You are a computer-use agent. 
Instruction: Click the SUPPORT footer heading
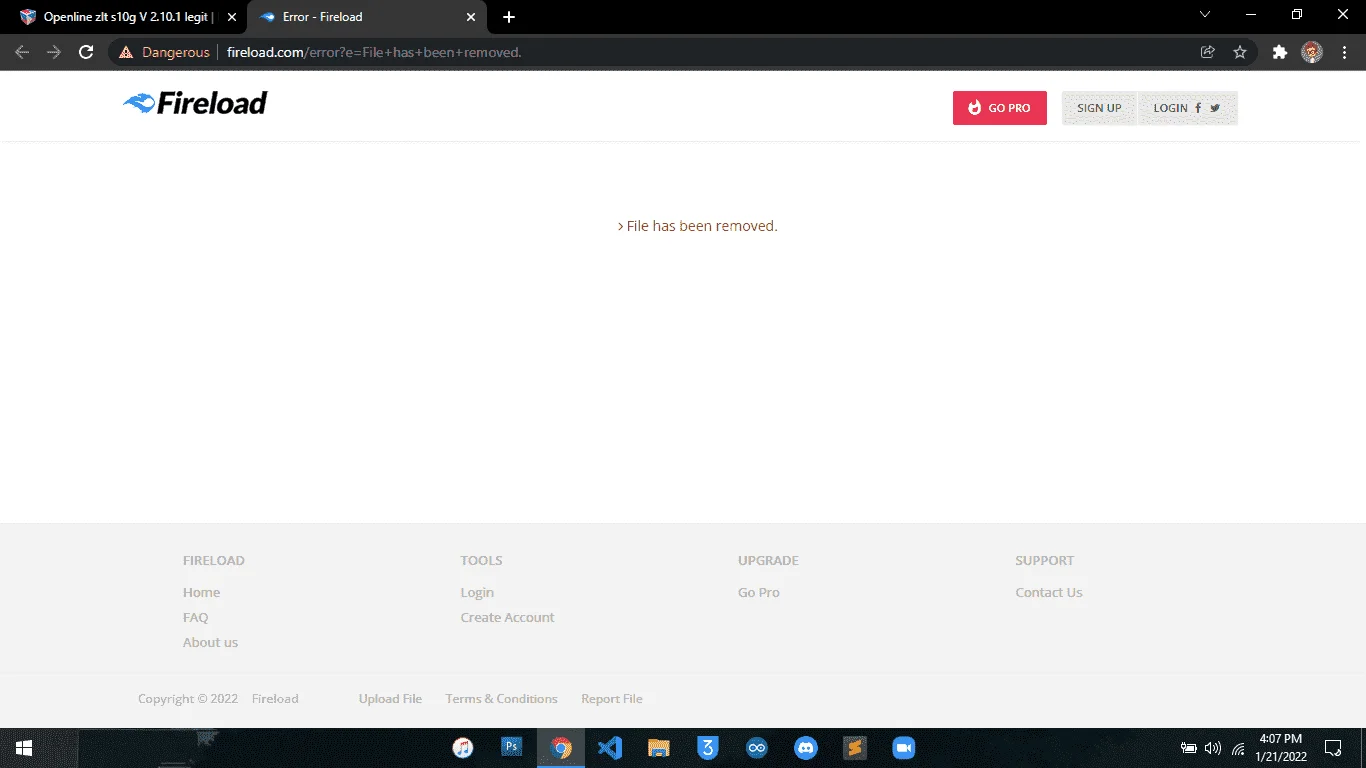click(1045, 560)
